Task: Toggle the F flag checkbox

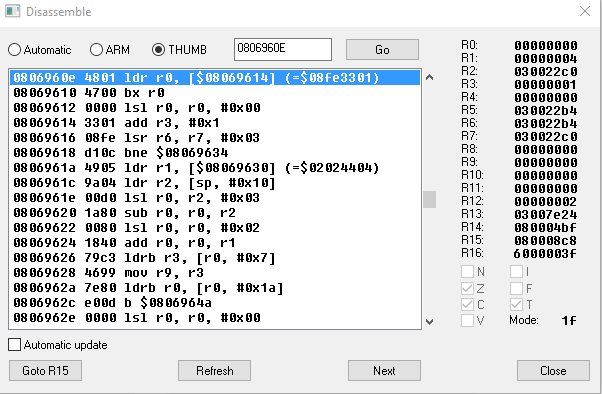Action: 516,288
